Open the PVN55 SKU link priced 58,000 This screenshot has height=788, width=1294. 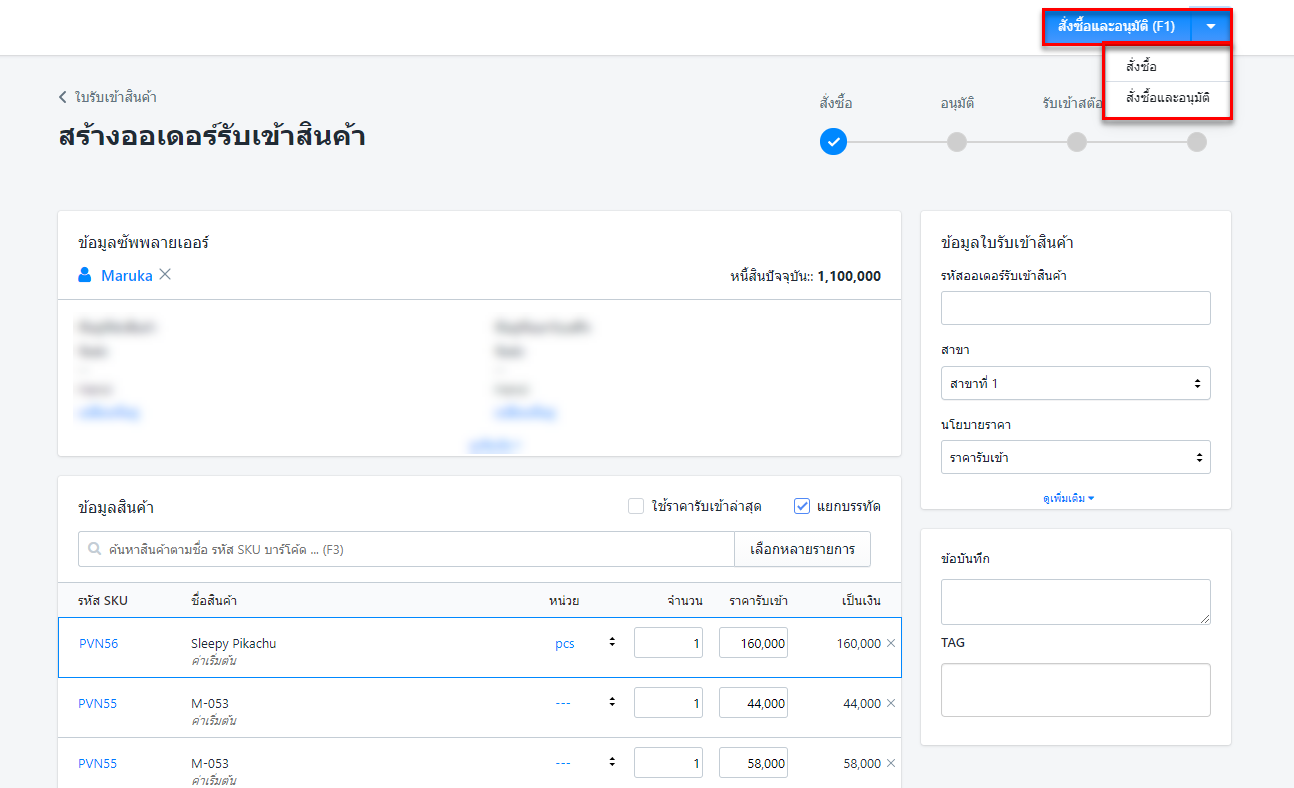[x=98, y=763]
